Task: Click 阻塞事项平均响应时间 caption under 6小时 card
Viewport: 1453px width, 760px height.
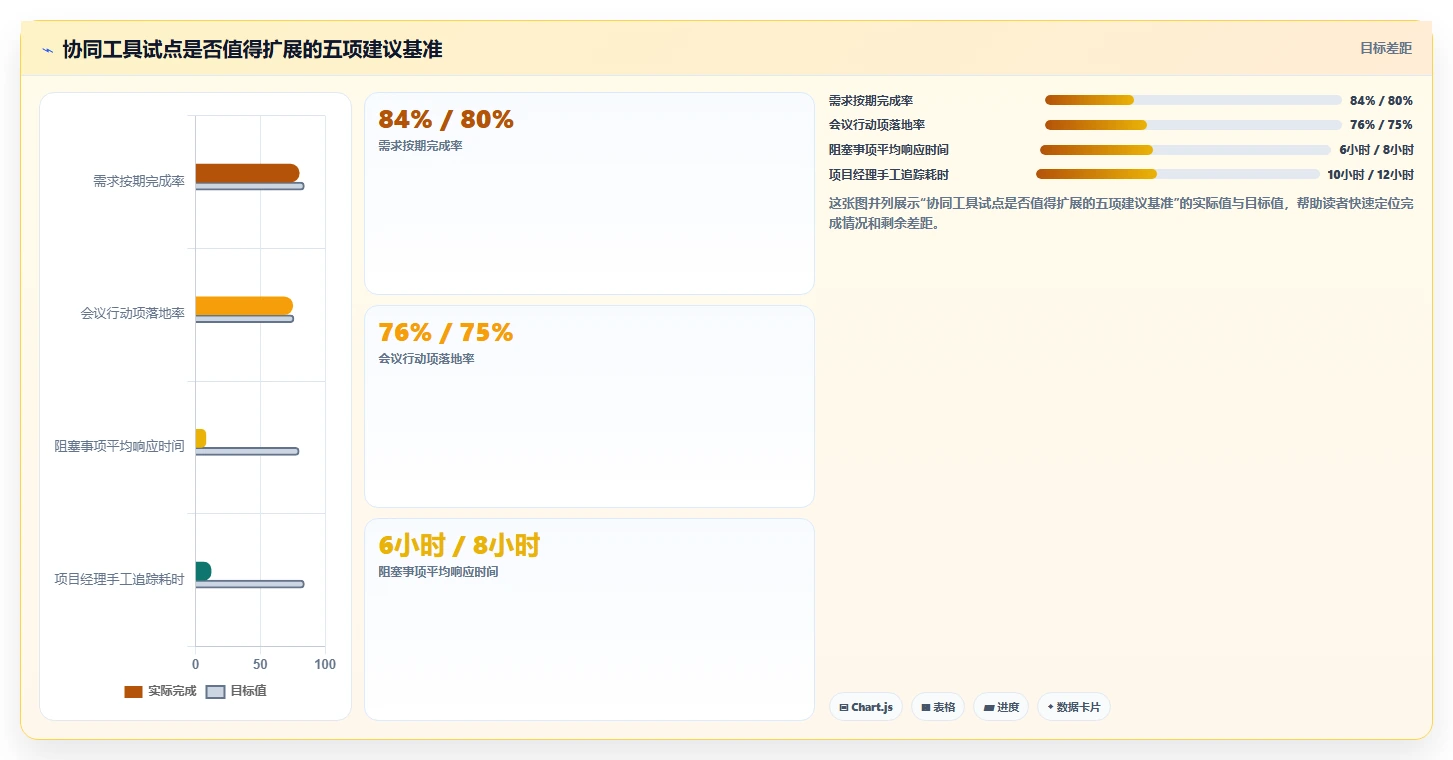Action: [438, 572]
